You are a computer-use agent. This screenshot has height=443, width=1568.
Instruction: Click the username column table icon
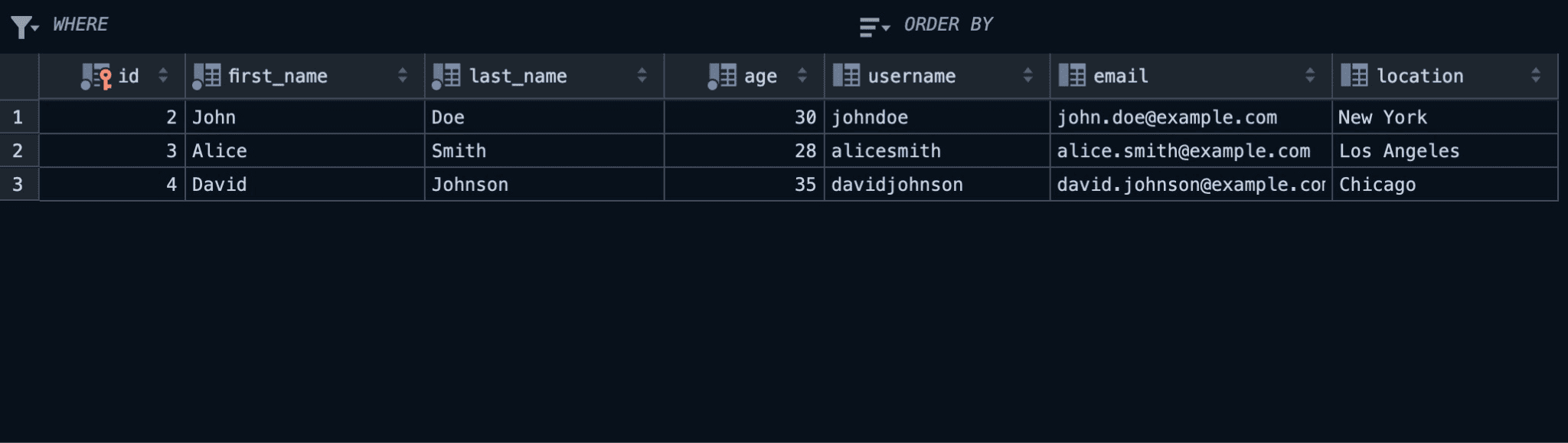pyautogui.click(x=846, y=75)
